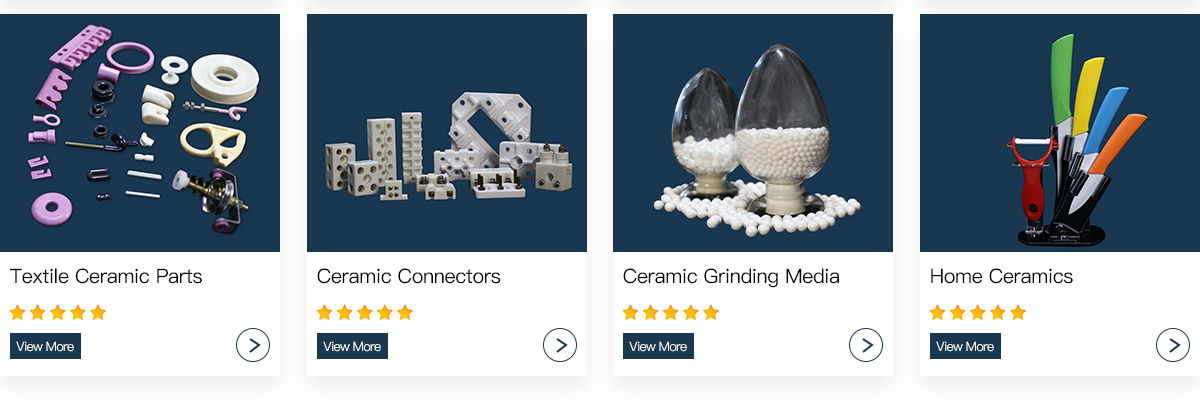Click arrow icon on Ceramic Grinding Media card
Image resolution: width=1200 pixels, height=411 pixels.
(866, 345)
